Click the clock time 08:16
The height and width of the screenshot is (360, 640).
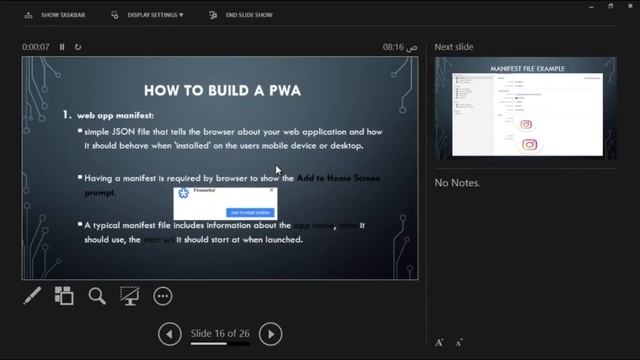pyautogui.click(x=400, y=47)
